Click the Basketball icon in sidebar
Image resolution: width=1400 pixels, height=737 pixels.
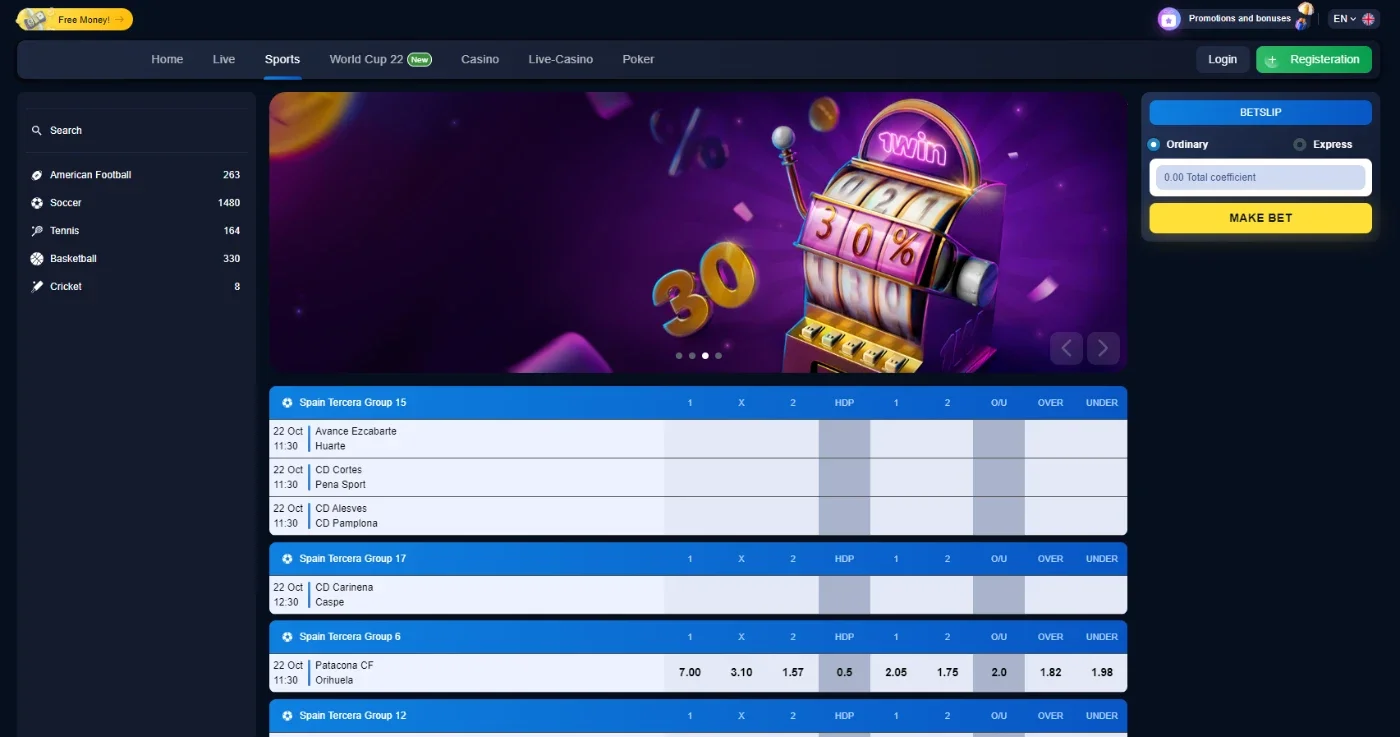click(37, 259)
